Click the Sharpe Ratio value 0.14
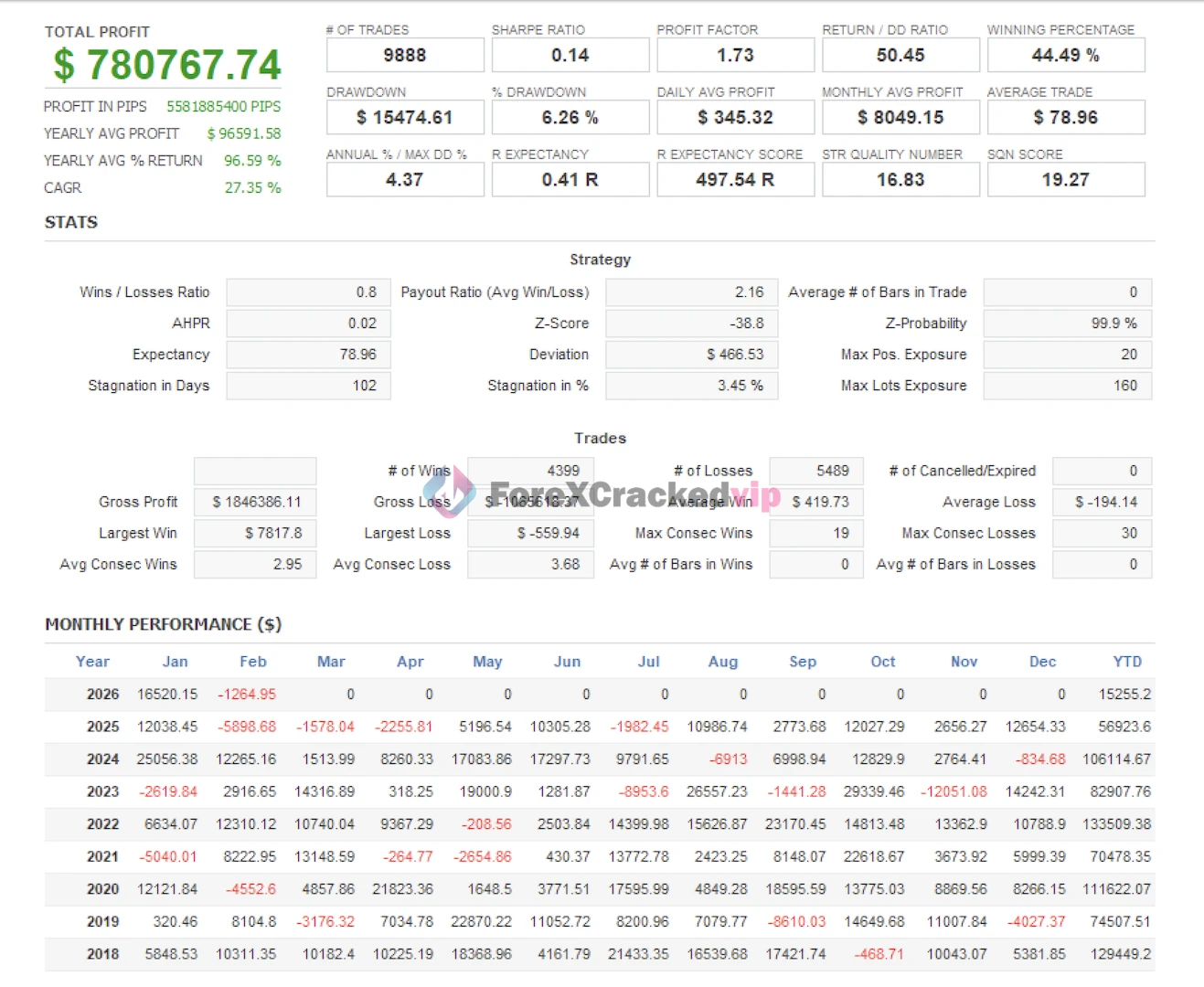This screenshot has width=1204, height=987. click(570, 56)
